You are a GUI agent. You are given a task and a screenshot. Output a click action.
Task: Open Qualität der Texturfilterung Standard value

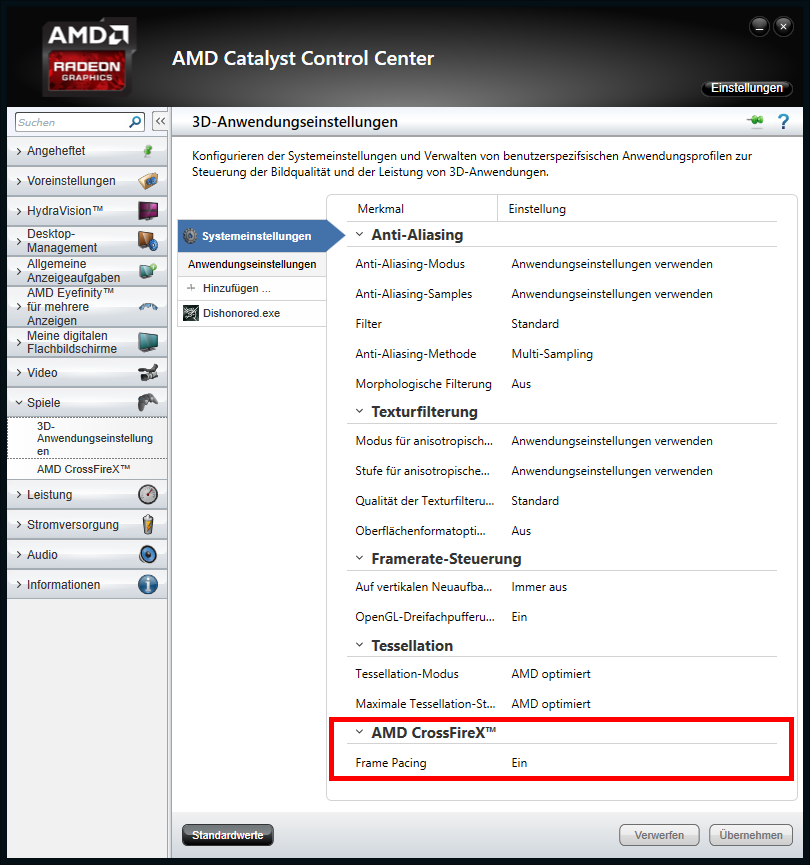(x=535, y=501)
